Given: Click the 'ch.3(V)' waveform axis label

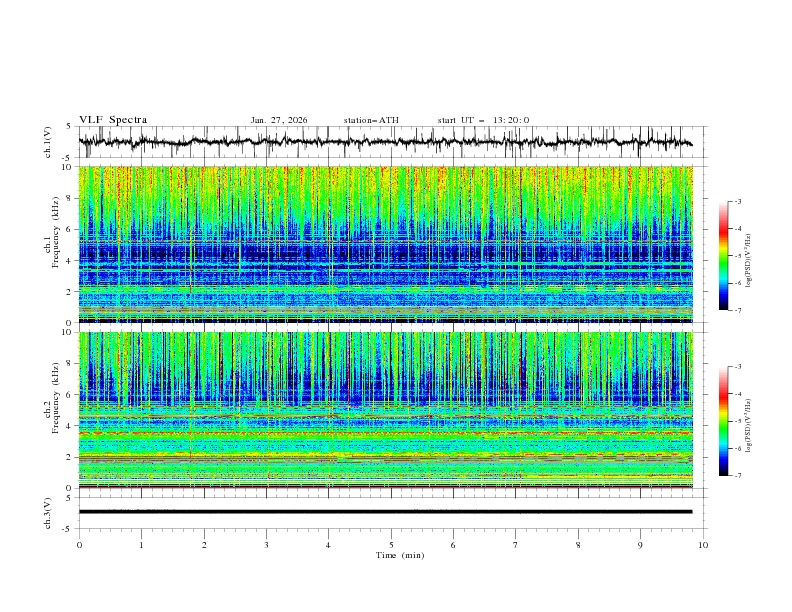Looking at the screenshot, I should pyautogui.click(x=48, y=513).
